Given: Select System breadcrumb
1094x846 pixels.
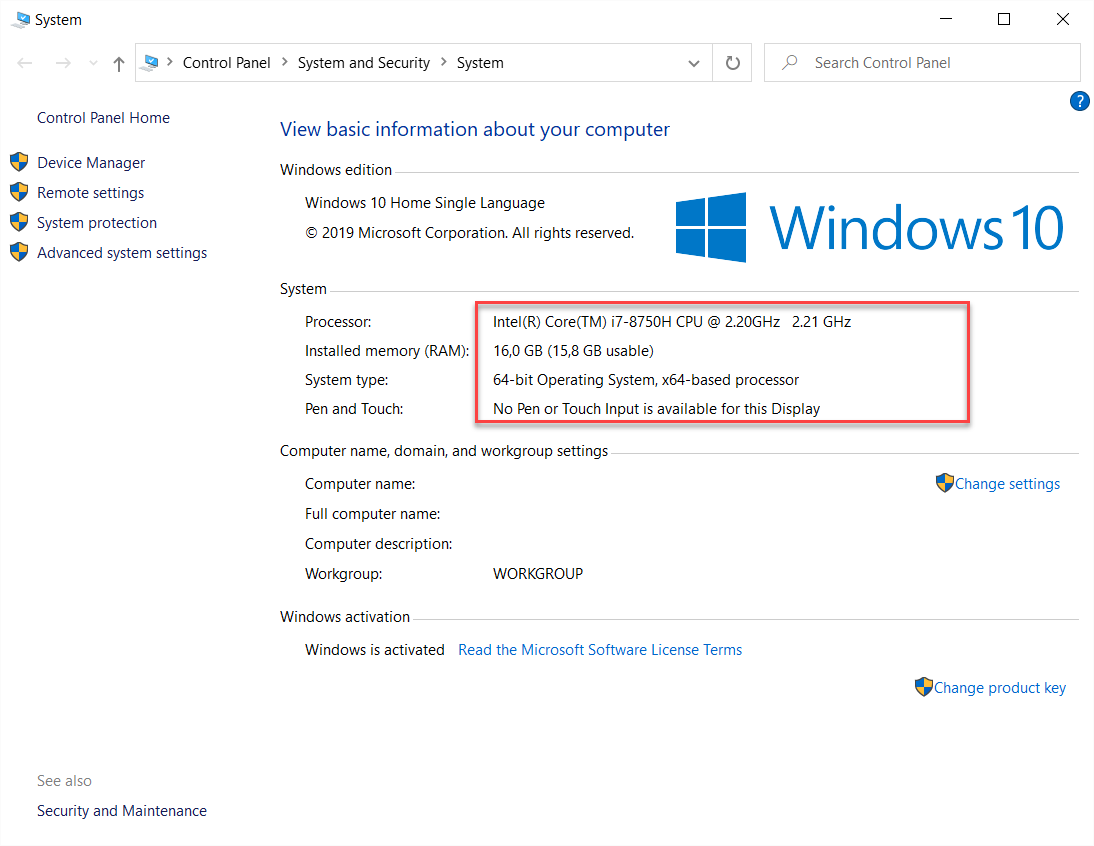Looking at the screenshot, I should (x=480, y=63).
